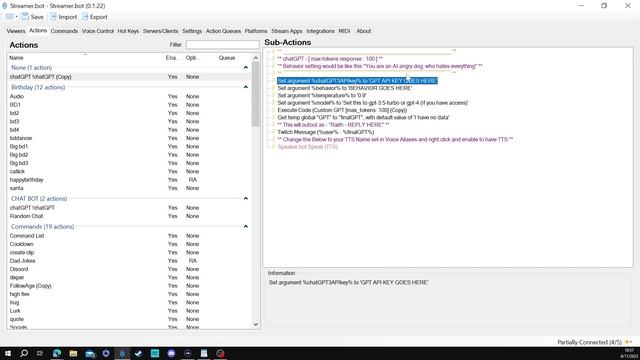Switch to the Platforms tab
The height and width of the screenshot is (360, 640).
tap(256, 31)
